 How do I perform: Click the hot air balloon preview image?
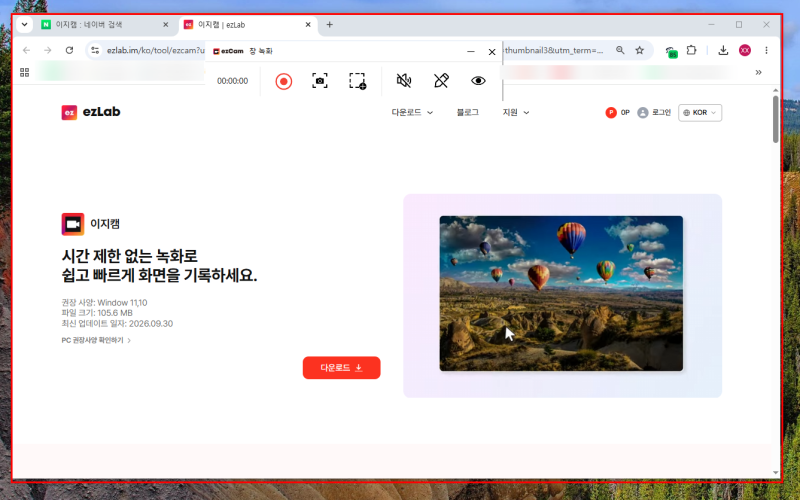click(x=561, y=293)
